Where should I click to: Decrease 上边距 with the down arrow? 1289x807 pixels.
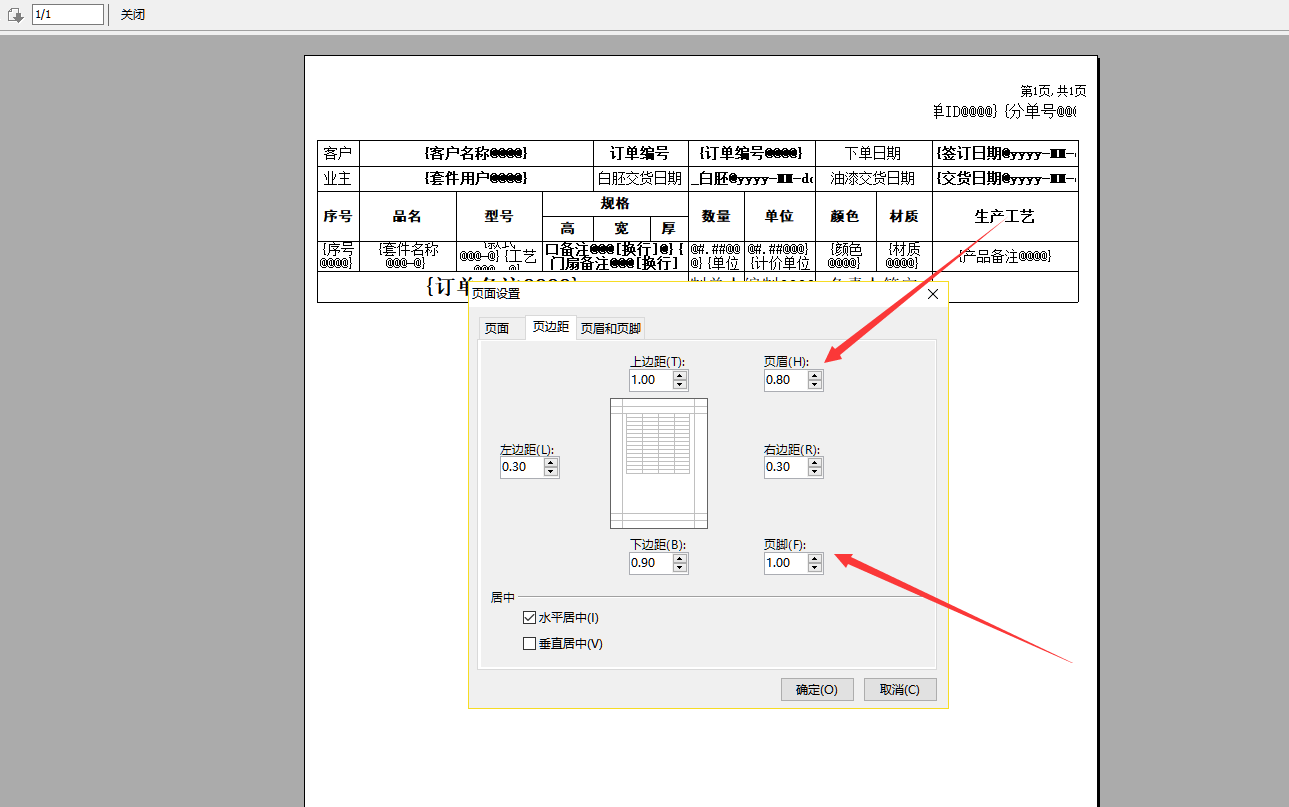pyautogui.click(x=680, y=385)
